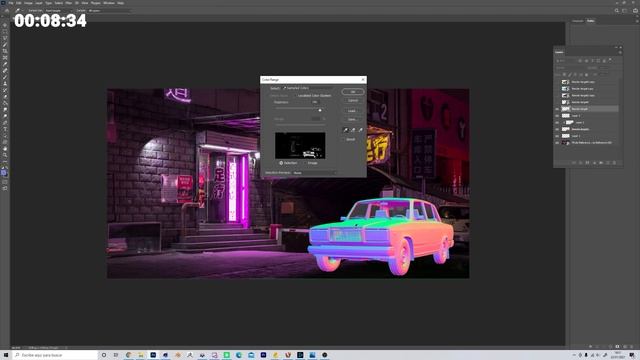Click the Fuzziness slider handle
640x360 pixels.
320,110
